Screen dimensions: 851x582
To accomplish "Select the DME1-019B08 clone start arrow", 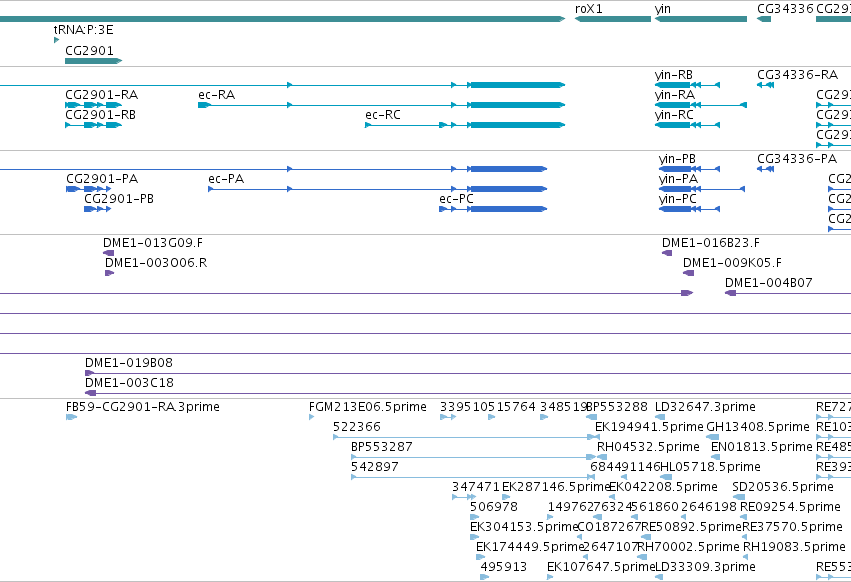I will 90,373.
